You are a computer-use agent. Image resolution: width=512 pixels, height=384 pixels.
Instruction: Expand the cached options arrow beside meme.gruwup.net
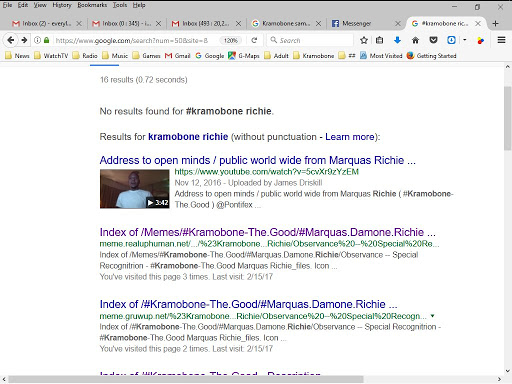[x=432, y=316]
